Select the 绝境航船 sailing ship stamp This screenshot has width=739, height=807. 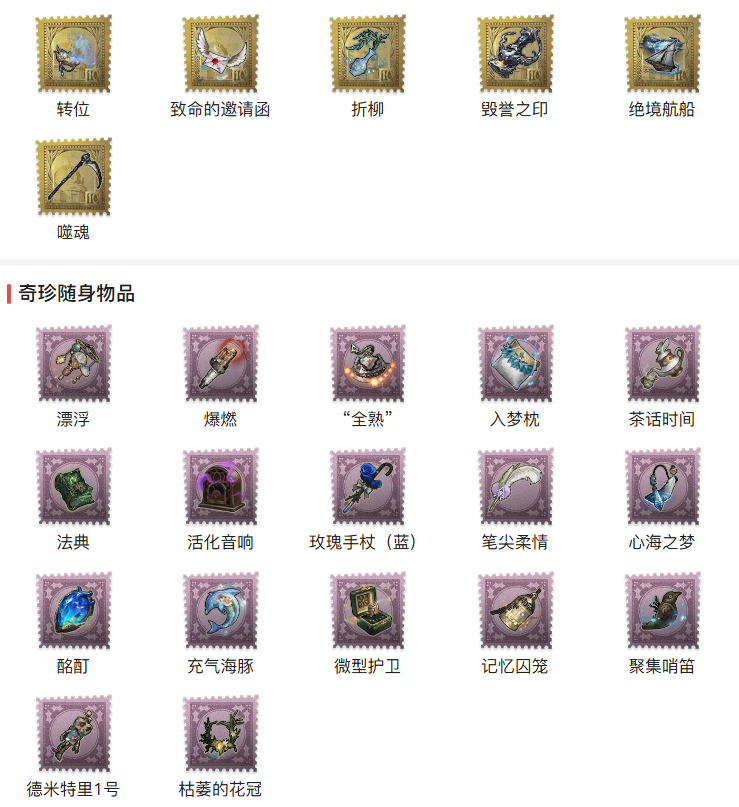click(662, 54)
